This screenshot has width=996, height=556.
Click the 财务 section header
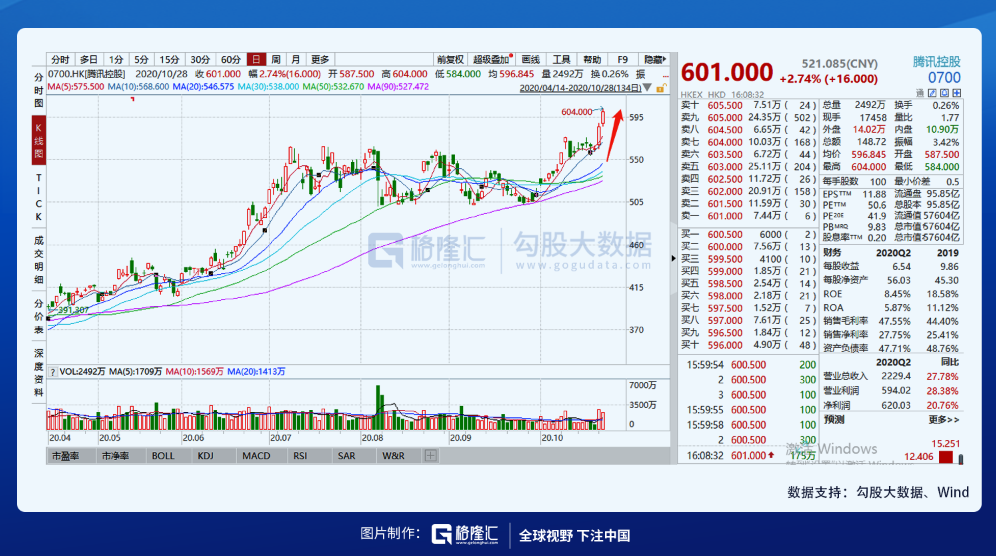pyautogui.click(x=832, y=253)
